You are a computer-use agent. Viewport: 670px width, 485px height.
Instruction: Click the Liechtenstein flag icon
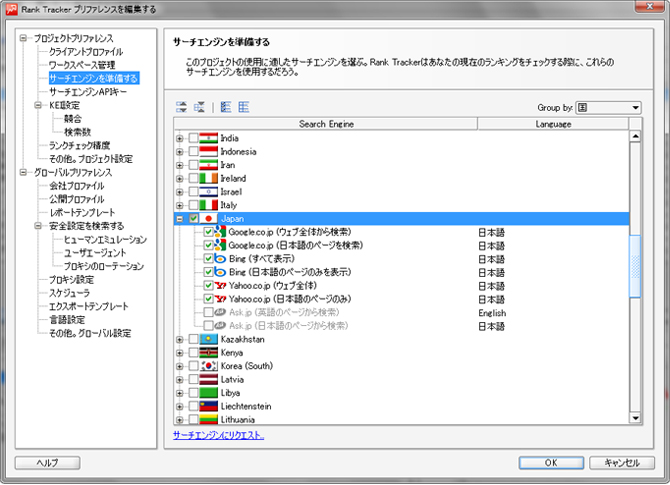[209, 406]
